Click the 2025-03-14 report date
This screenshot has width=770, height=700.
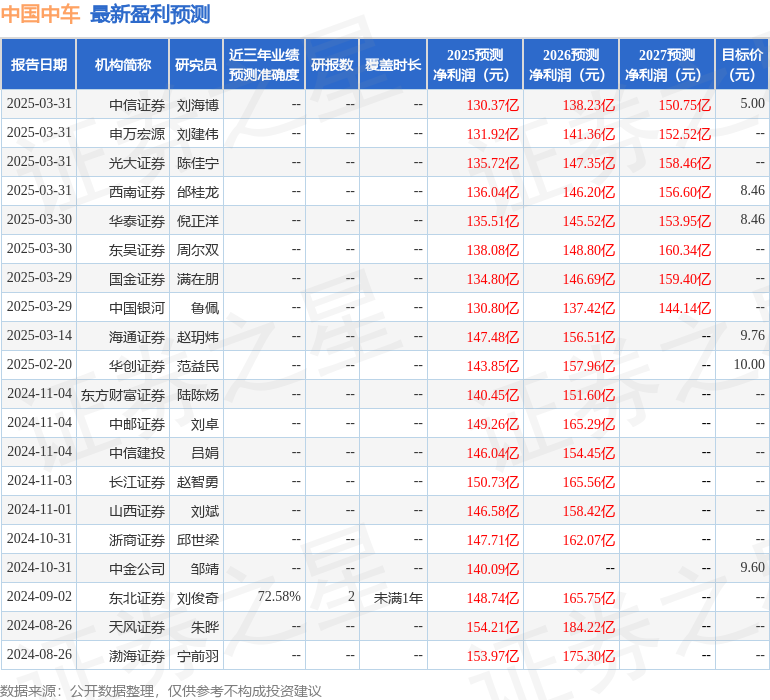[39, 335]
